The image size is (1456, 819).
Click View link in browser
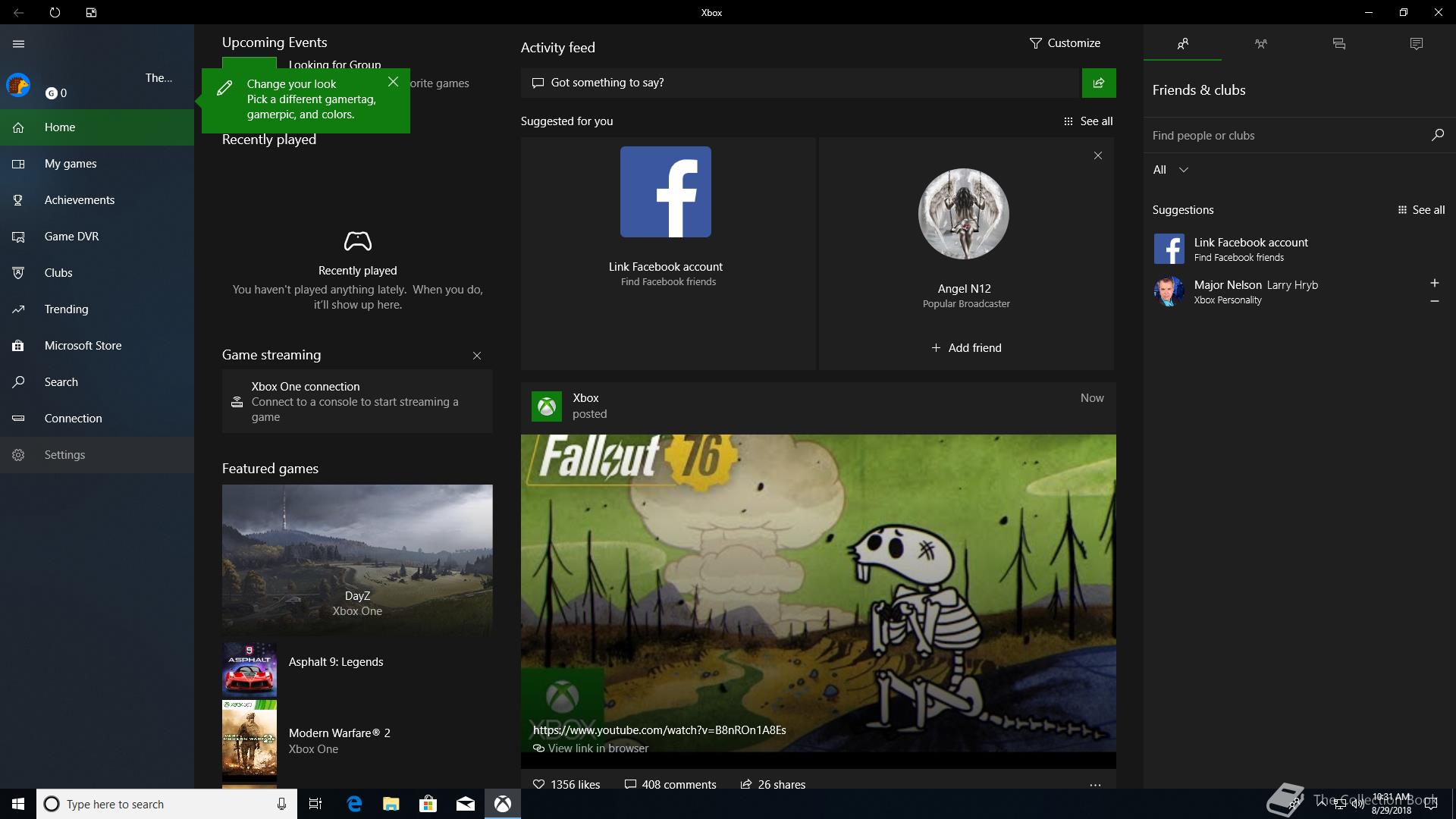pos(591,748)
